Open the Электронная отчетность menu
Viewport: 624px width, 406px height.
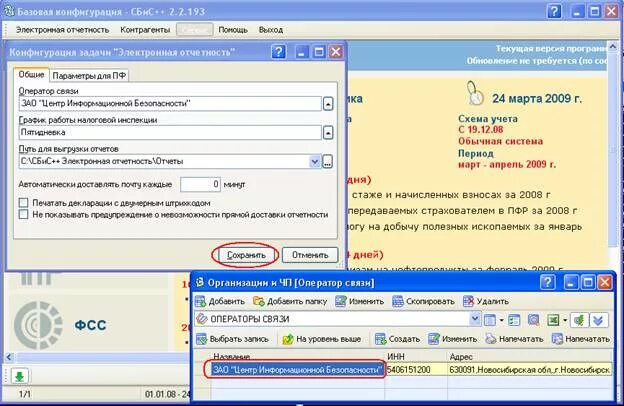(62, 30)
